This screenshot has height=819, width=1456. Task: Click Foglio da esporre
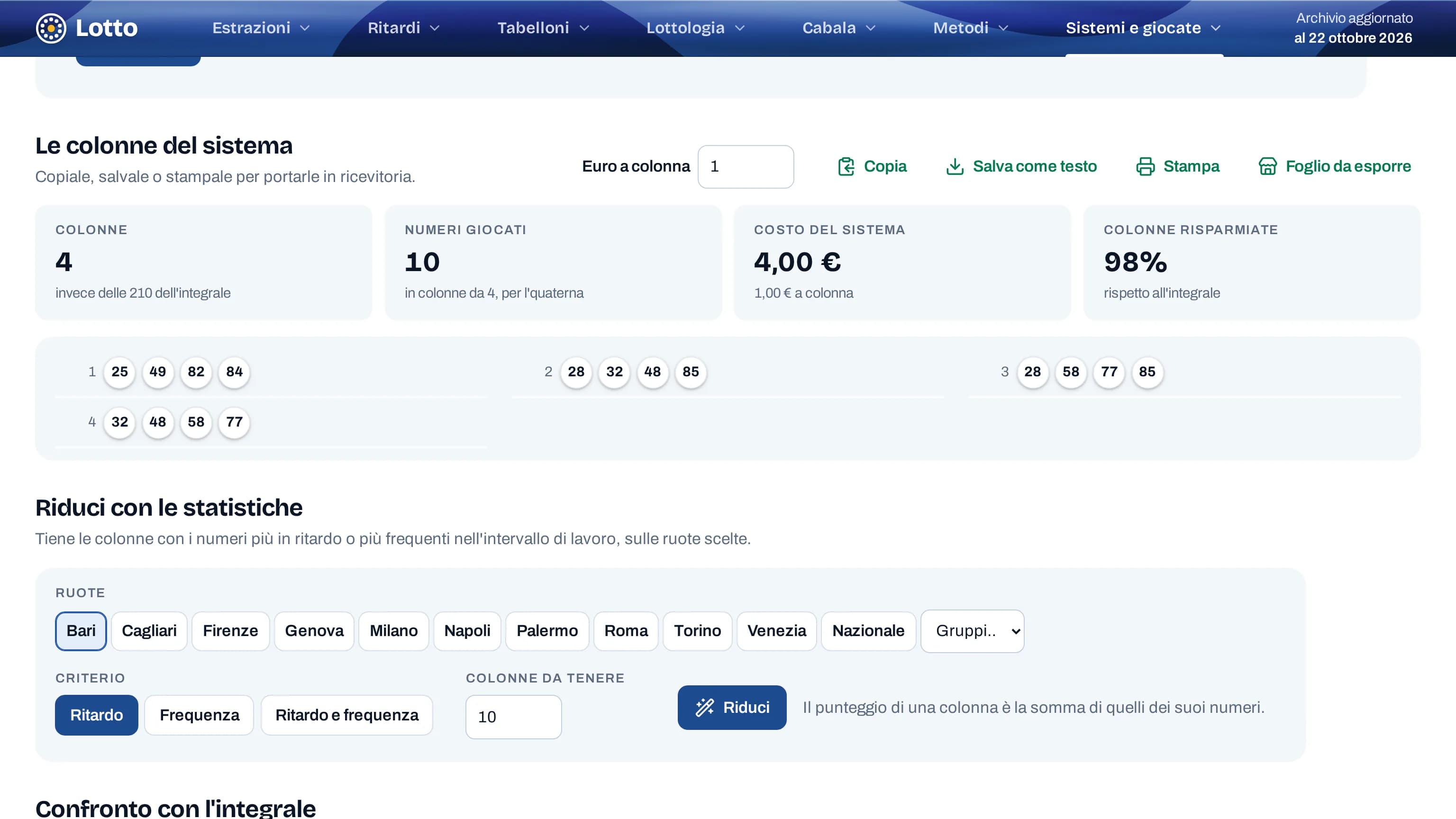coord(1335,166)
